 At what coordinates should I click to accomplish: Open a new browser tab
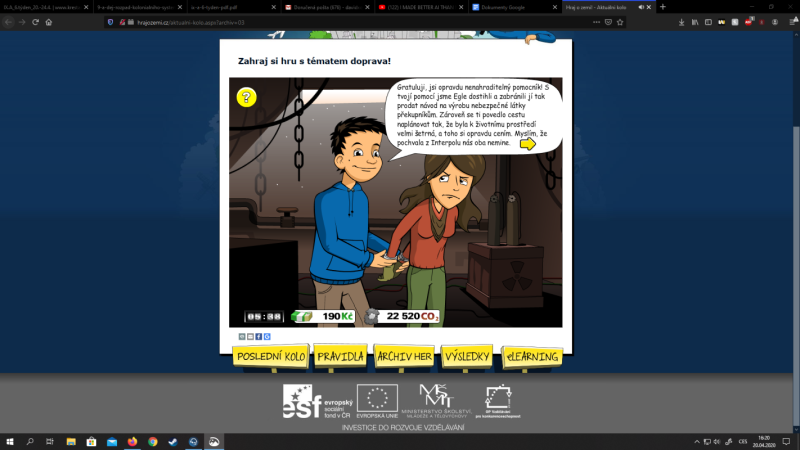663,7
